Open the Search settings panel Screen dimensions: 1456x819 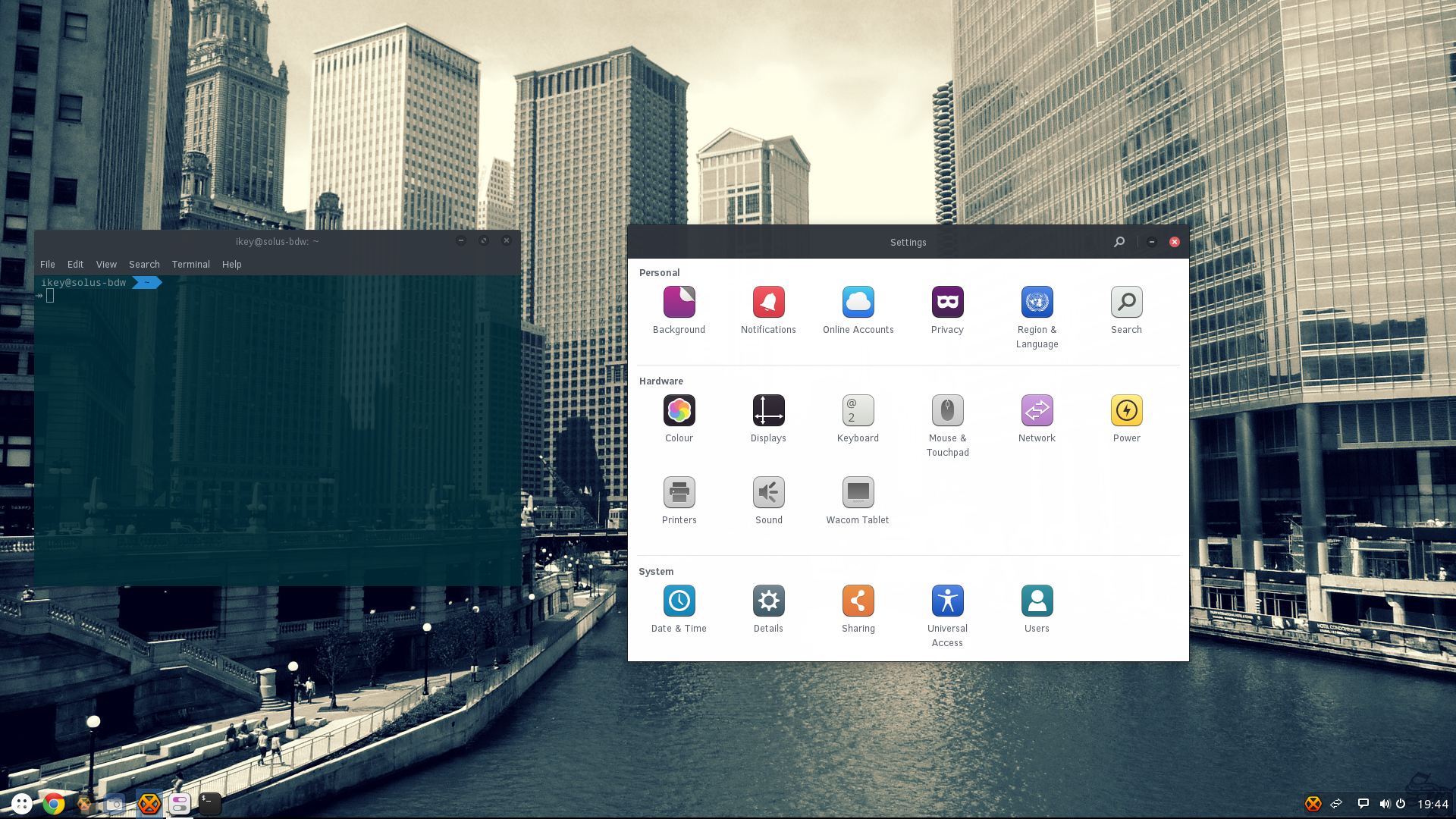coord(1126,311)
